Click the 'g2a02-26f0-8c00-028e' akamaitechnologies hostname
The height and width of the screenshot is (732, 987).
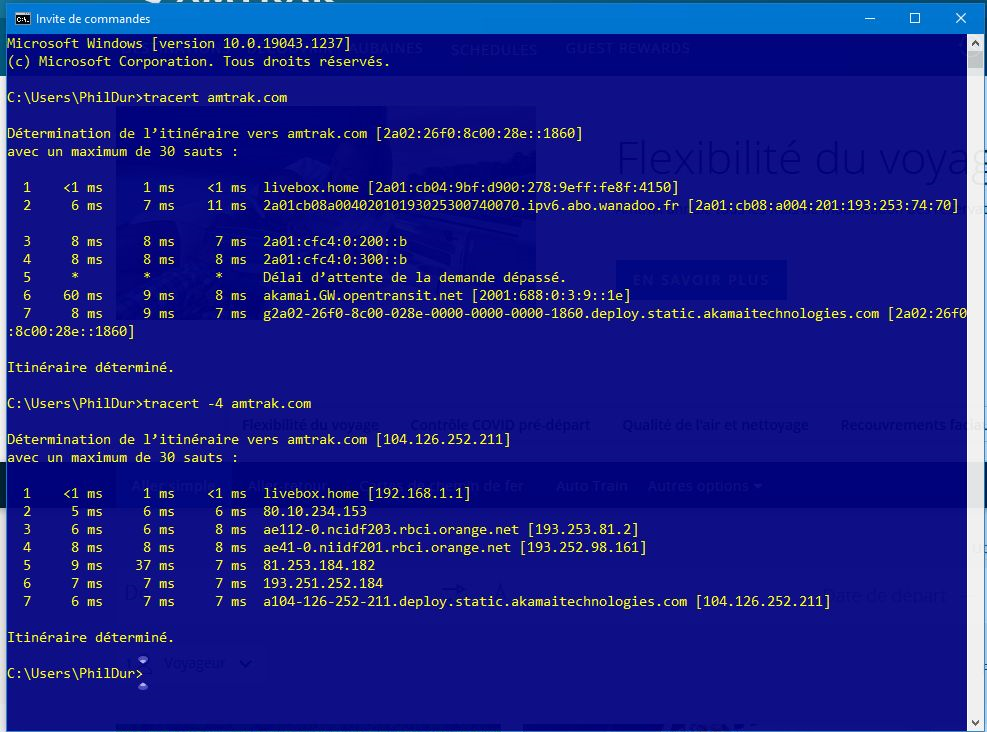coord(571,313)
